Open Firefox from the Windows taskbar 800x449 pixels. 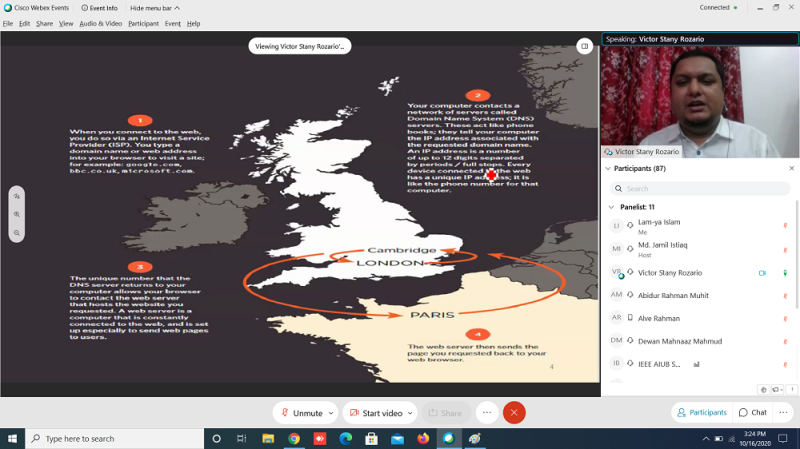pyautogui.click(x=423, y=438)
